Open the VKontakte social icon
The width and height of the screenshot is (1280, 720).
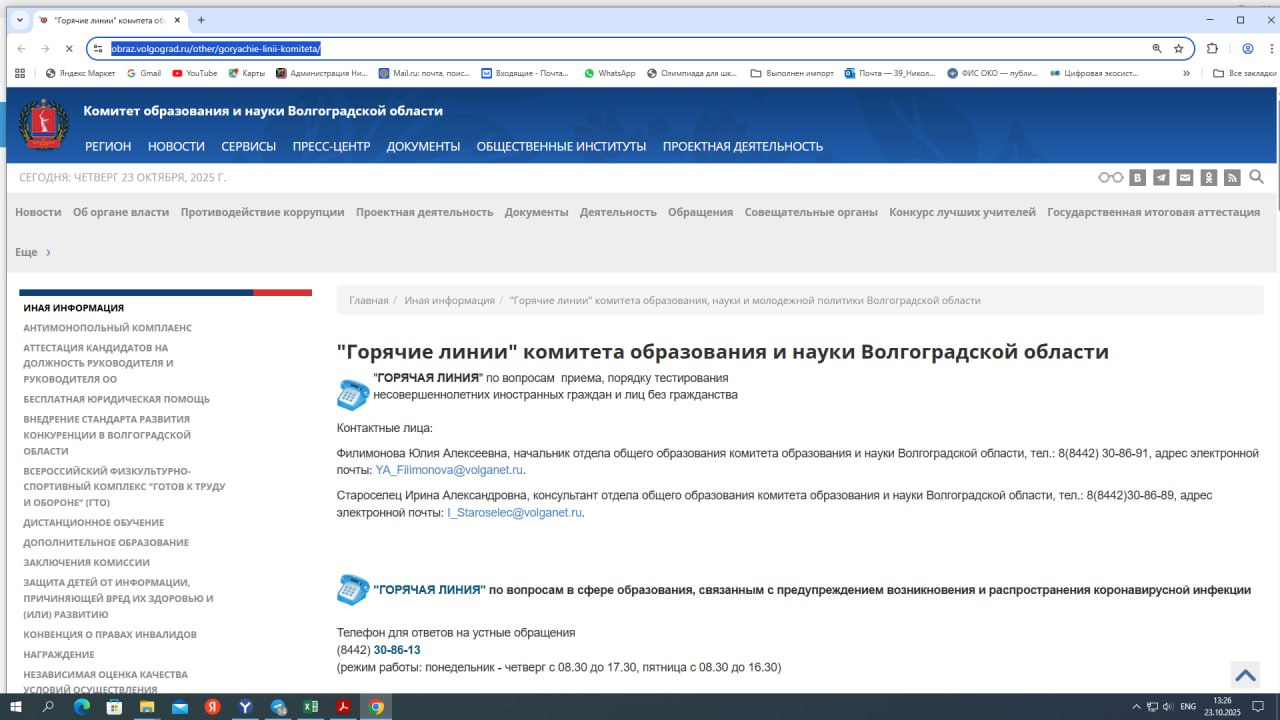coord(1137,178)
